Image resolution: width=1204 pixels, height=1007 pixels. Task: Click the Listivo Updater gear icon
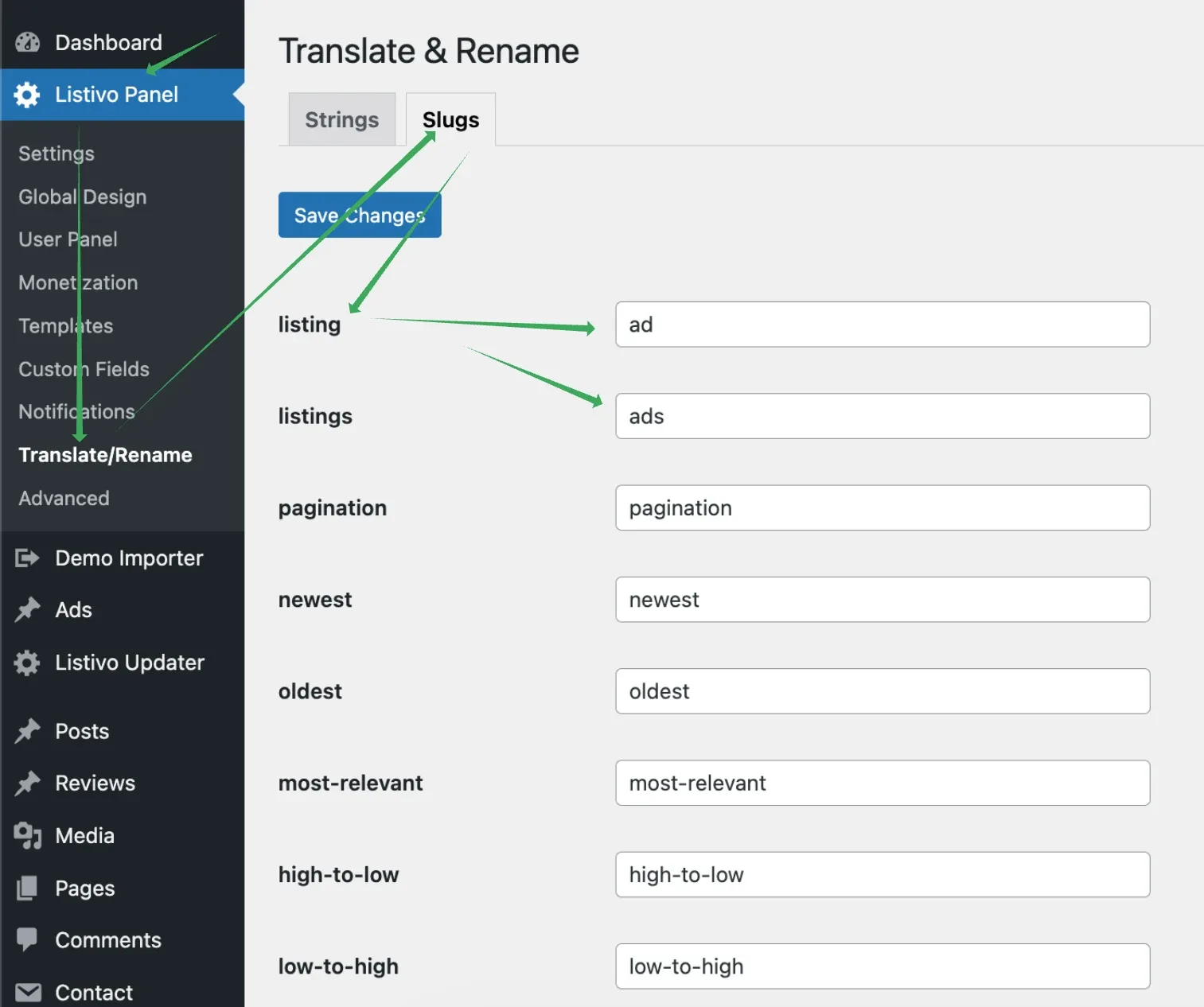[x=27, y=663]
